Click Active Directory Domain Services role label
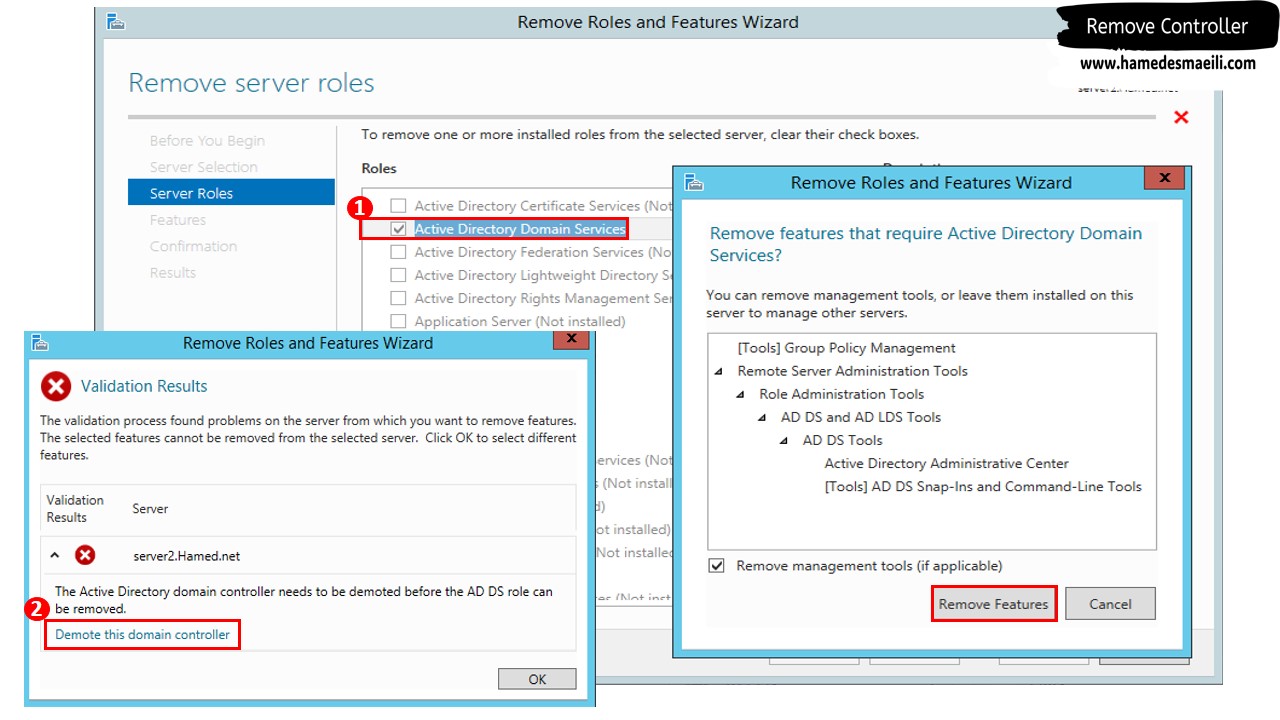This screenshot has width=1280, height=720. [x=520, y=229]
